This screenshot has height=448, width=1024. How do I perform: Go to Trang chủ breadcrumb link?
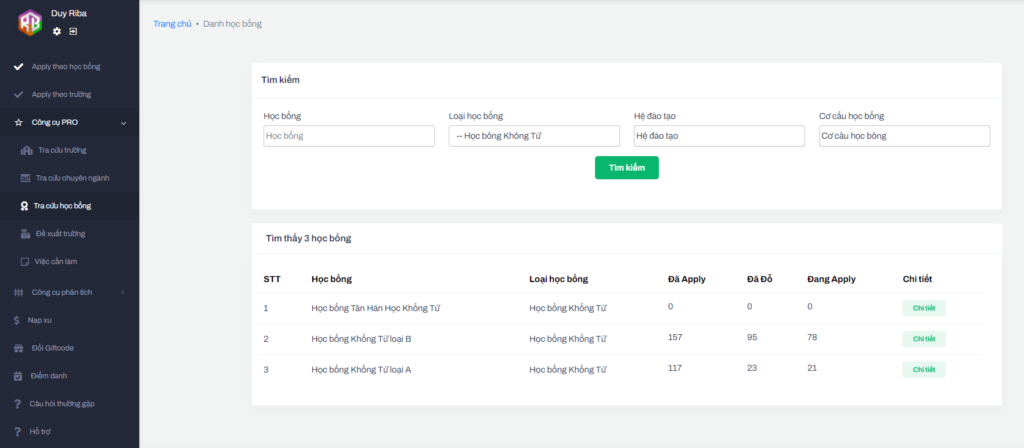(x=172, y=23)
